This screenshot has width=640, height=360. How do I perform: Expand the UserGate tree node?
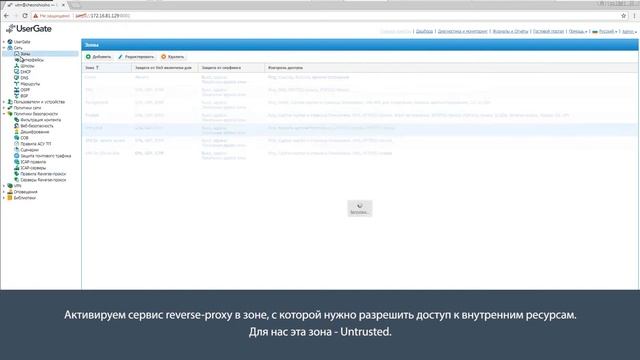4,42
